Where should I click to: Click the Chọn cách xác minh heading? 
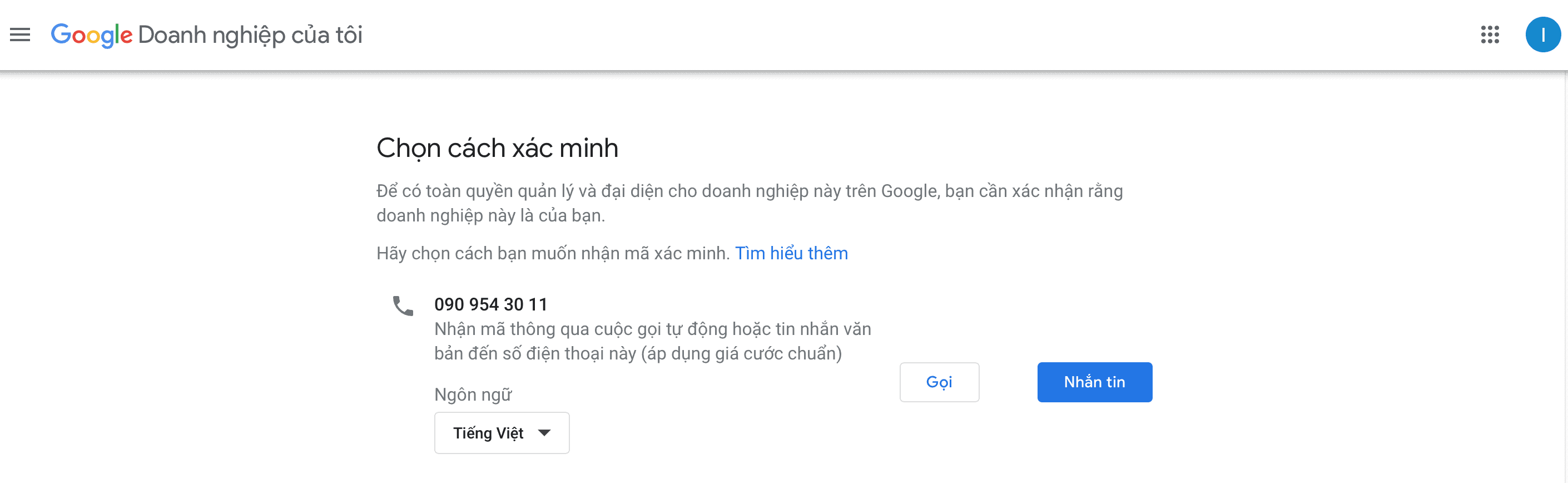coord(497,148)
